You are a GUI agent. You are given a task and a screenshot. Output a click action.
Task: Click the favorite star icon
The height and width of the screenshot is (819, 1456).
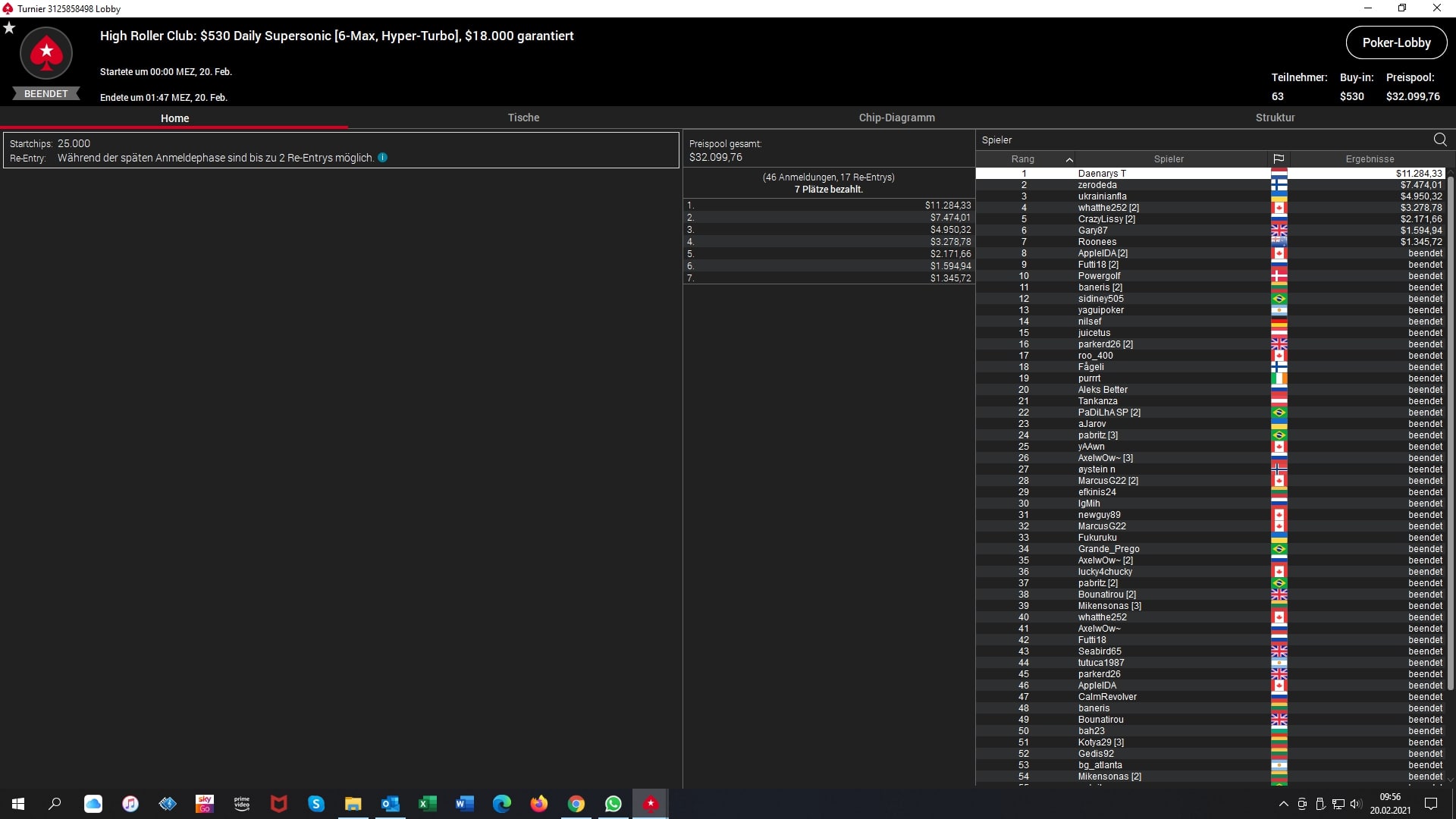tap(9, 28)
